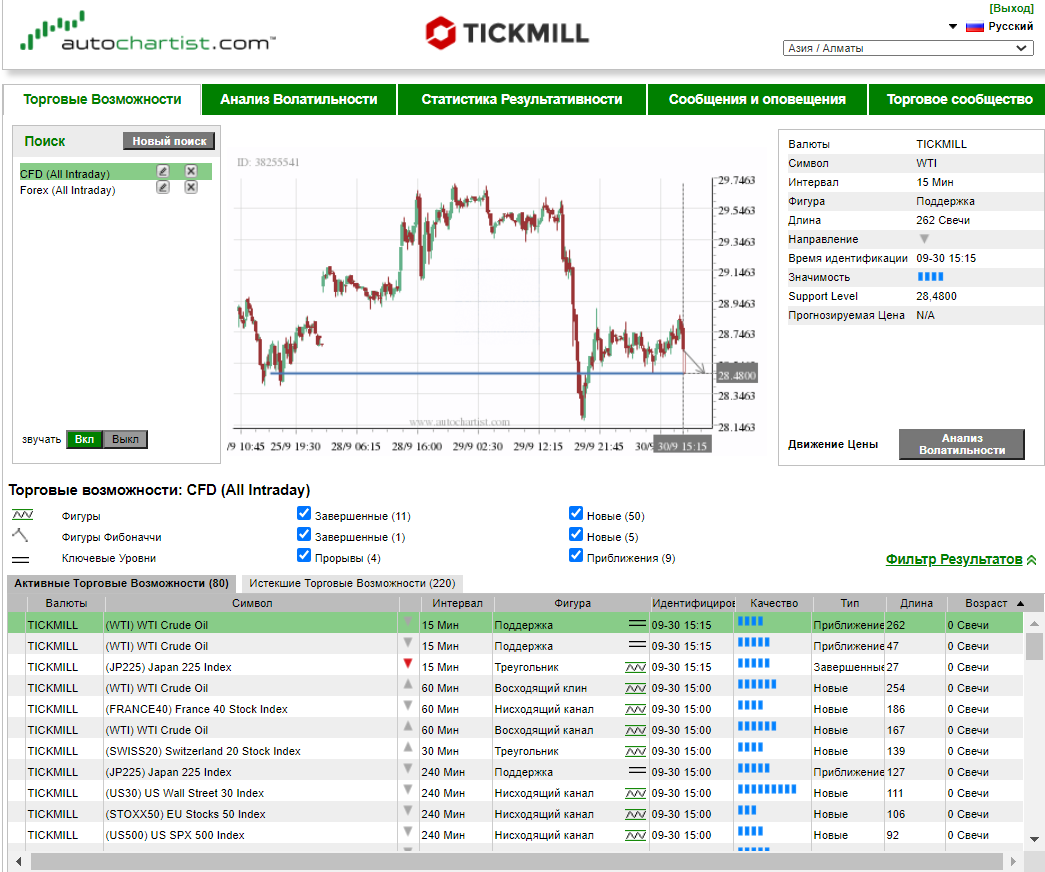
Task: Click the results table vertical scrollbar thumb
Action: pos(1034,646)
